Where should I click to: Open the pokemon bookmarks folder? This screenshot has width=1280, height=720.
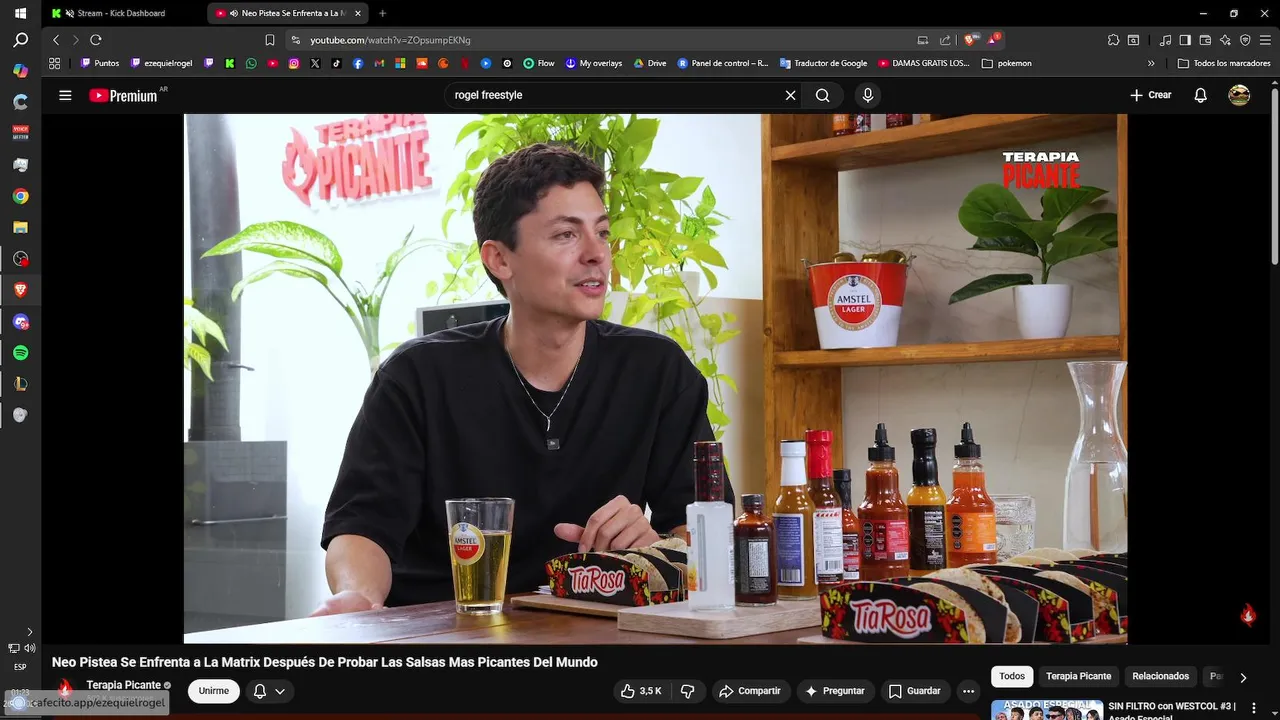(1007, 63)
